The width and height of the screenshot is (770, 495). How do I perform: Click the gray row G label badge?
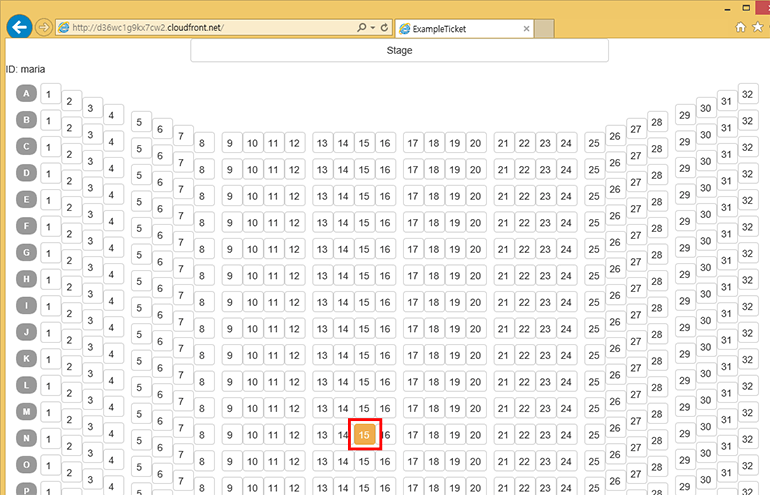[26, 253]
